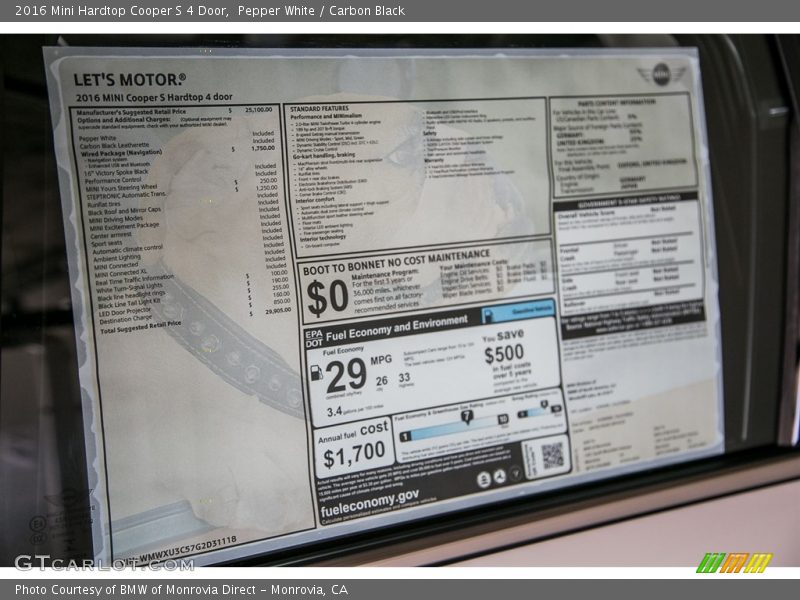Screen dimensions: 800x600
Task: Click the large 29 combined MPG number
Action: pos(346,375)
